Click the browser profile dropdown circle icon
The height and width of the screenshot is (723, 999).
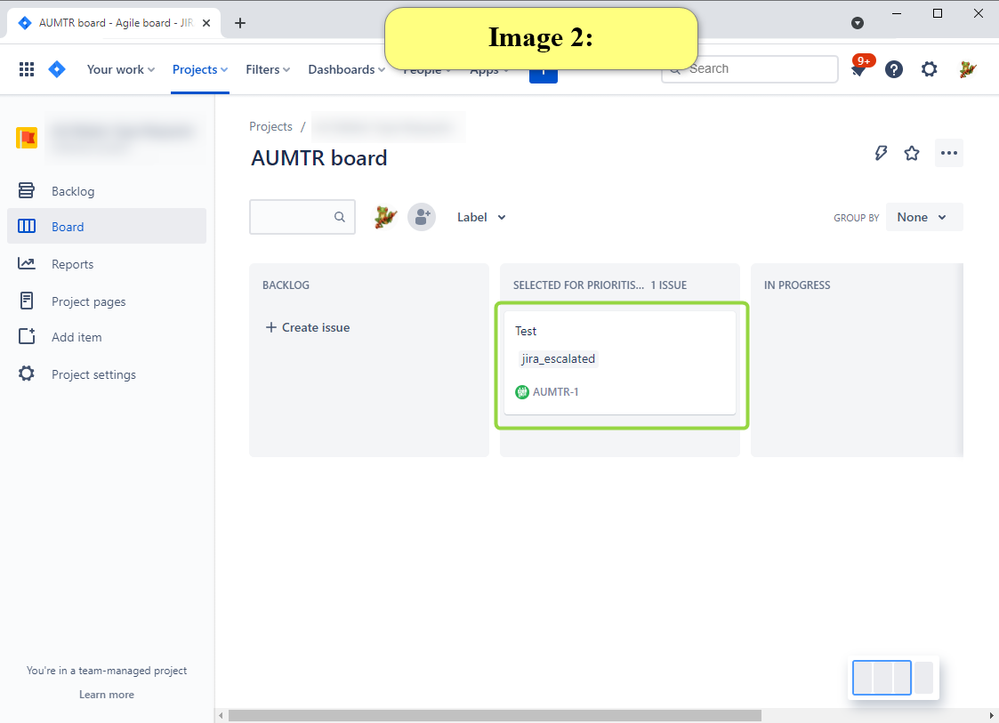(x=858, y=23)
